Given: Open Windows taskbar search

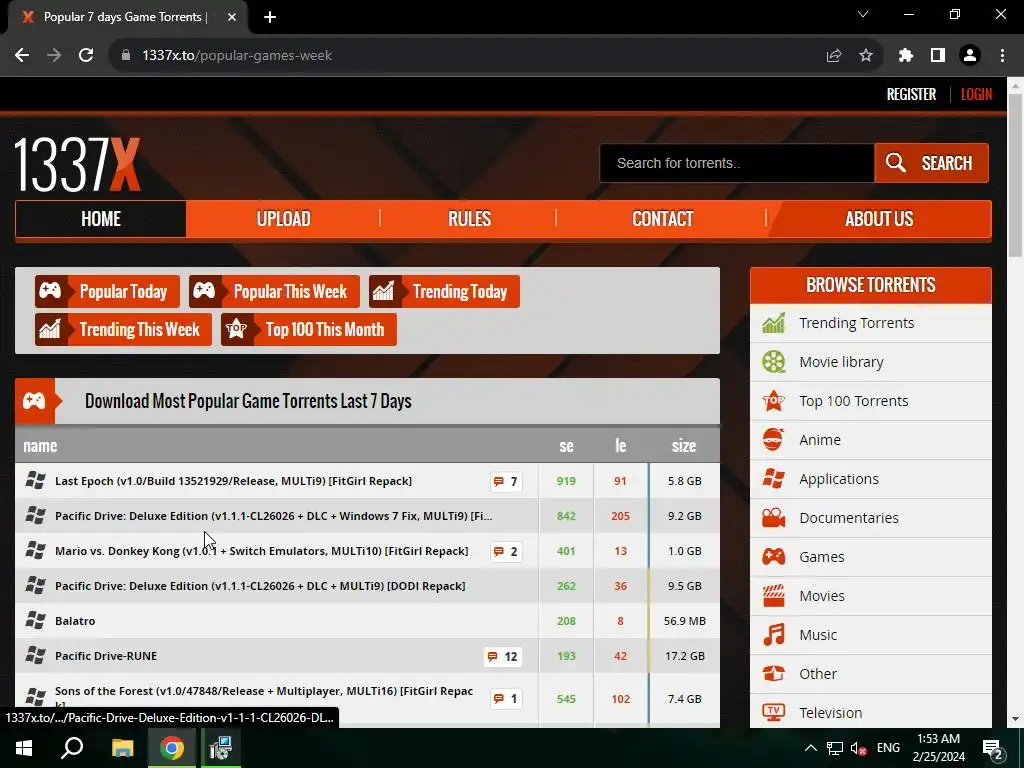Looking at the screenshot, I should 72,748.
